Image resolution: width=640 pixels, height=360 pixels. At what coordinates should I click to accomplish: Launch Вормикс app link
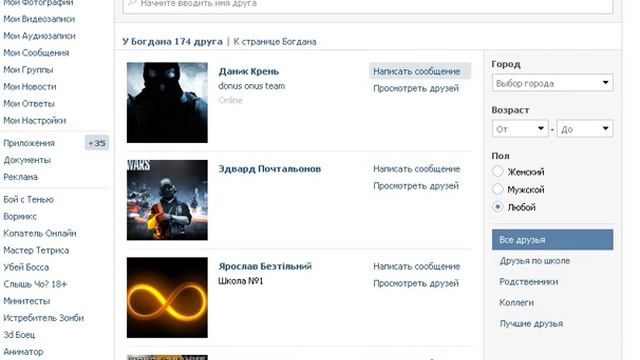(x=20, y=216)
